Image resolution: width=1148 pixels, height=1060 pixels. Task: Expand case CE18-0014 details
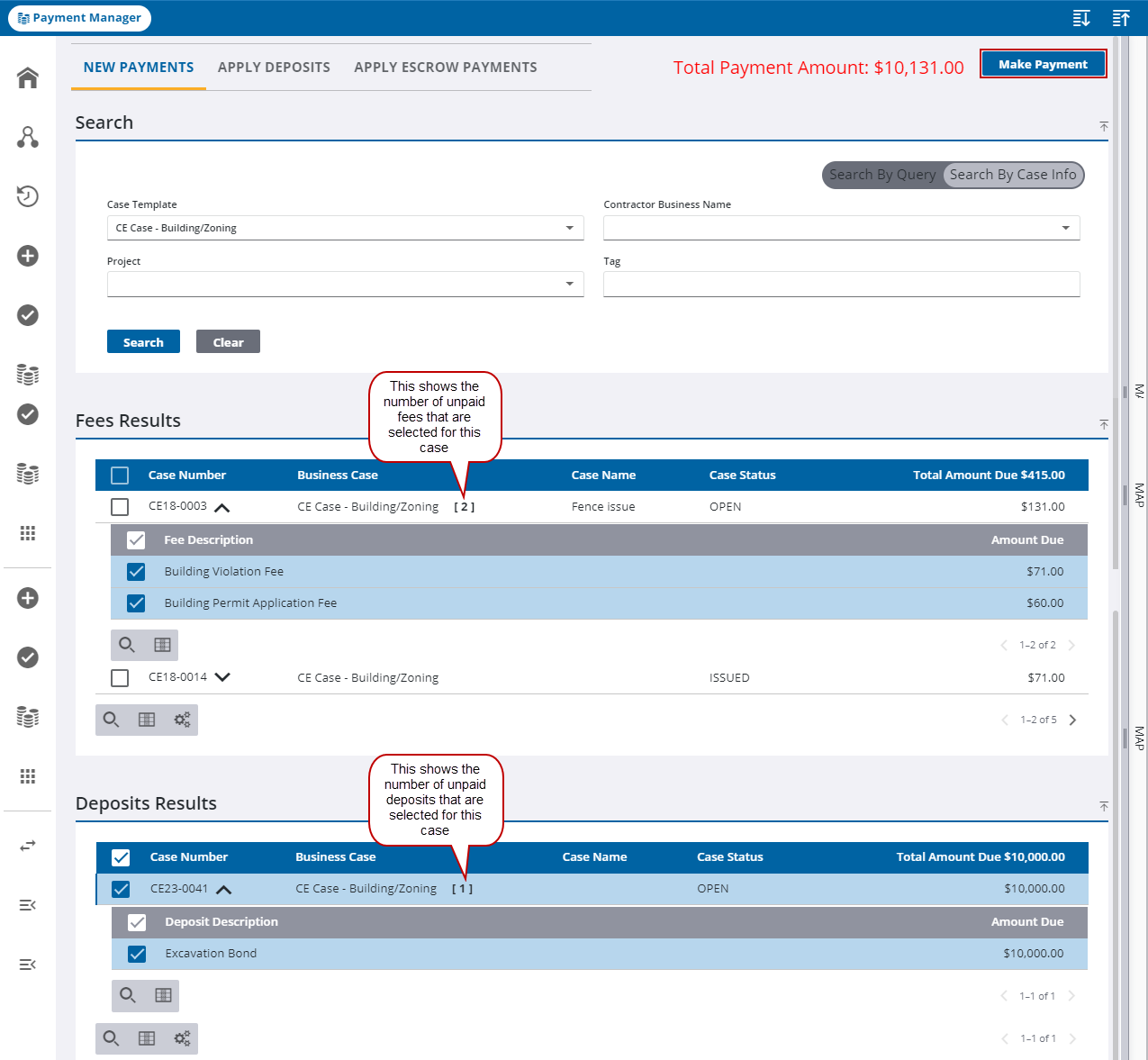coord(222,677)
